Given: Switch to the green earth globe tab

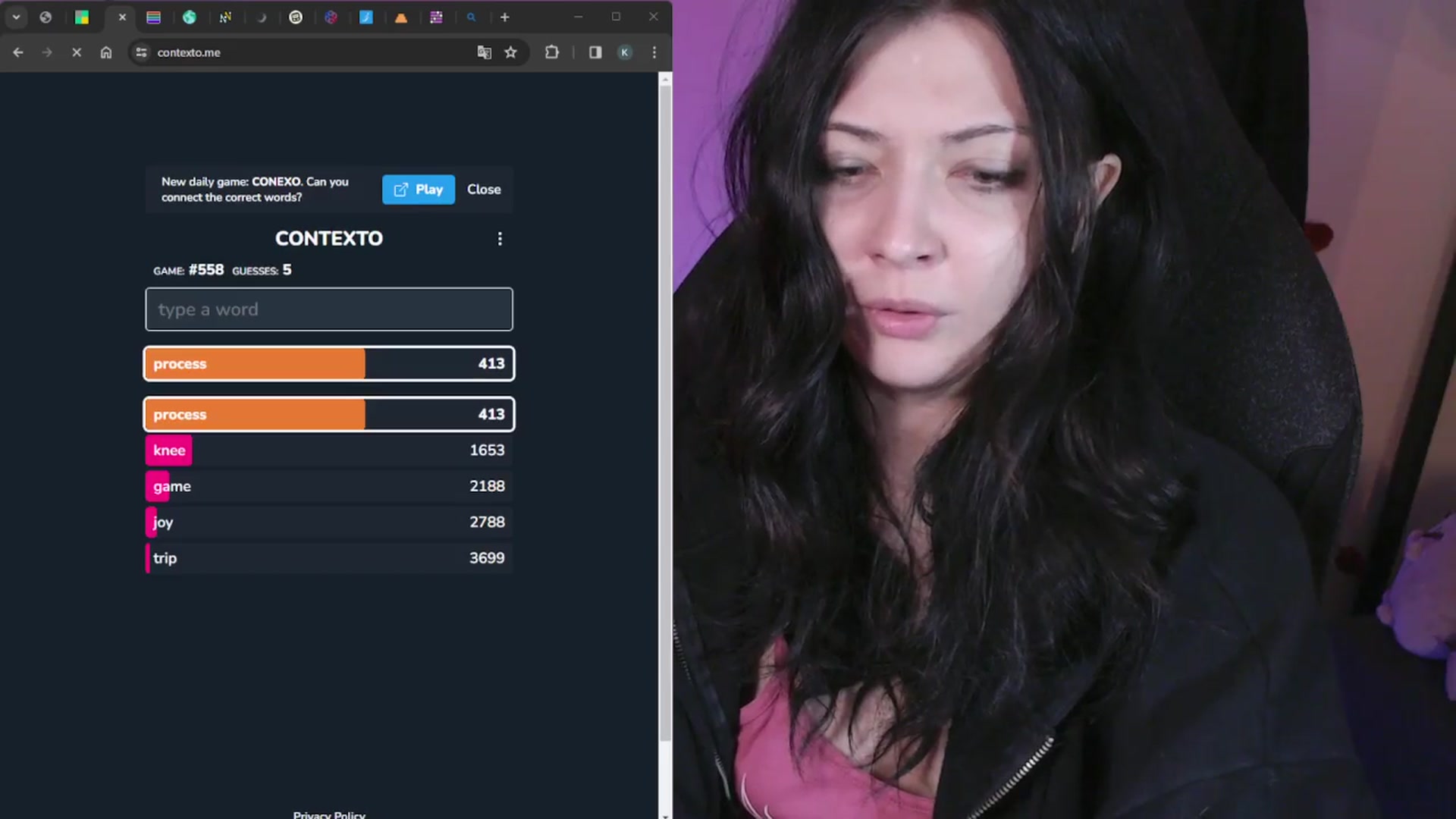Looking at the screenshot, I should pyautogui.click(x=190, y=17).
